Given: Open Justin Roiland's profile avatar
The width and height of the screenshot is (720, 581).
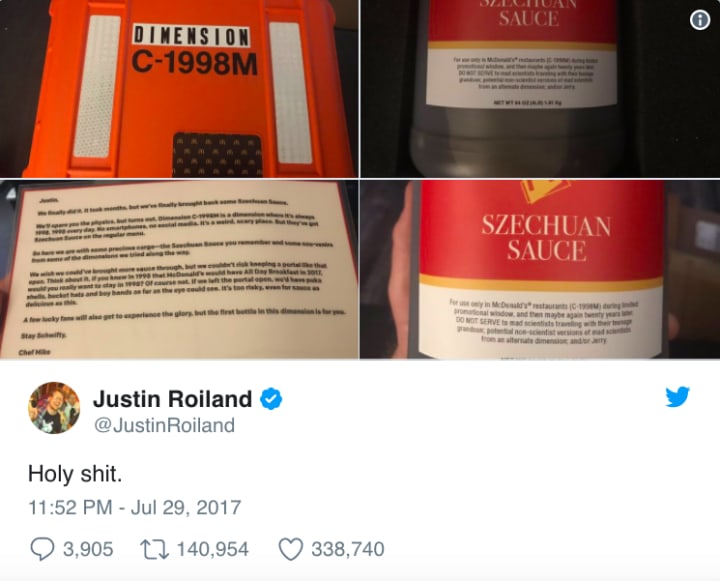Looking at the screenshot, I should tap(54, 407).
